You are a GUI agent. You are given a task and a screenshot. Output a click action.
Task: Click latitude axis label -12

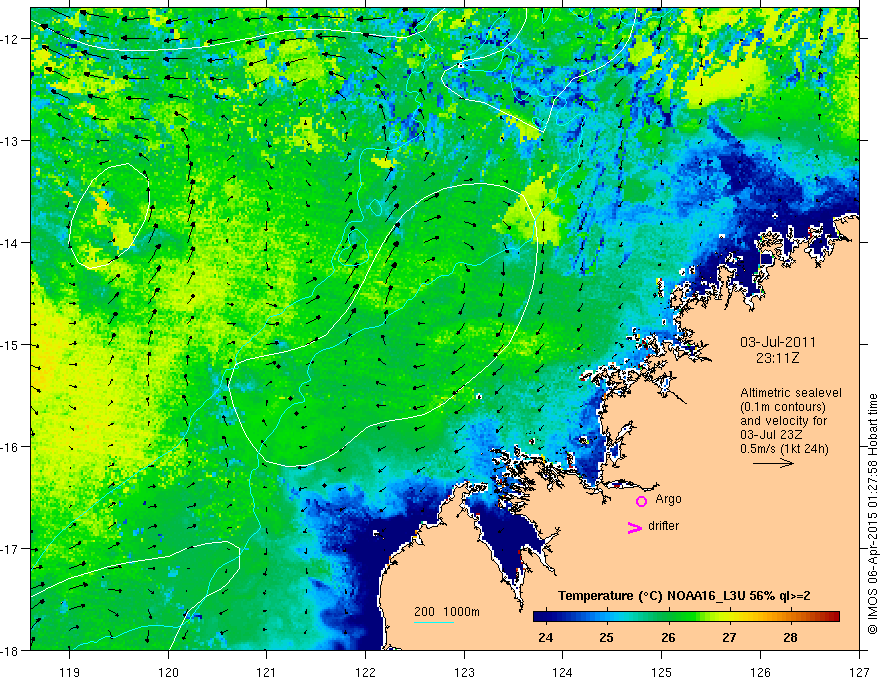click(11, 39)
